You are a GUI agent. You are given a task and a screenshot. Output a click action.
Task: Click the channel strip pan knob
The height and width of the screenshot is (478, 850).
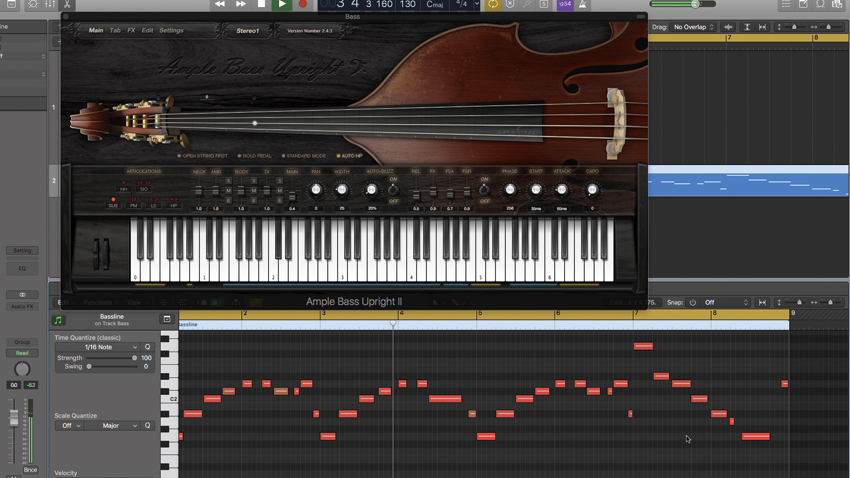pyautogui.click(x=22, y=369)
